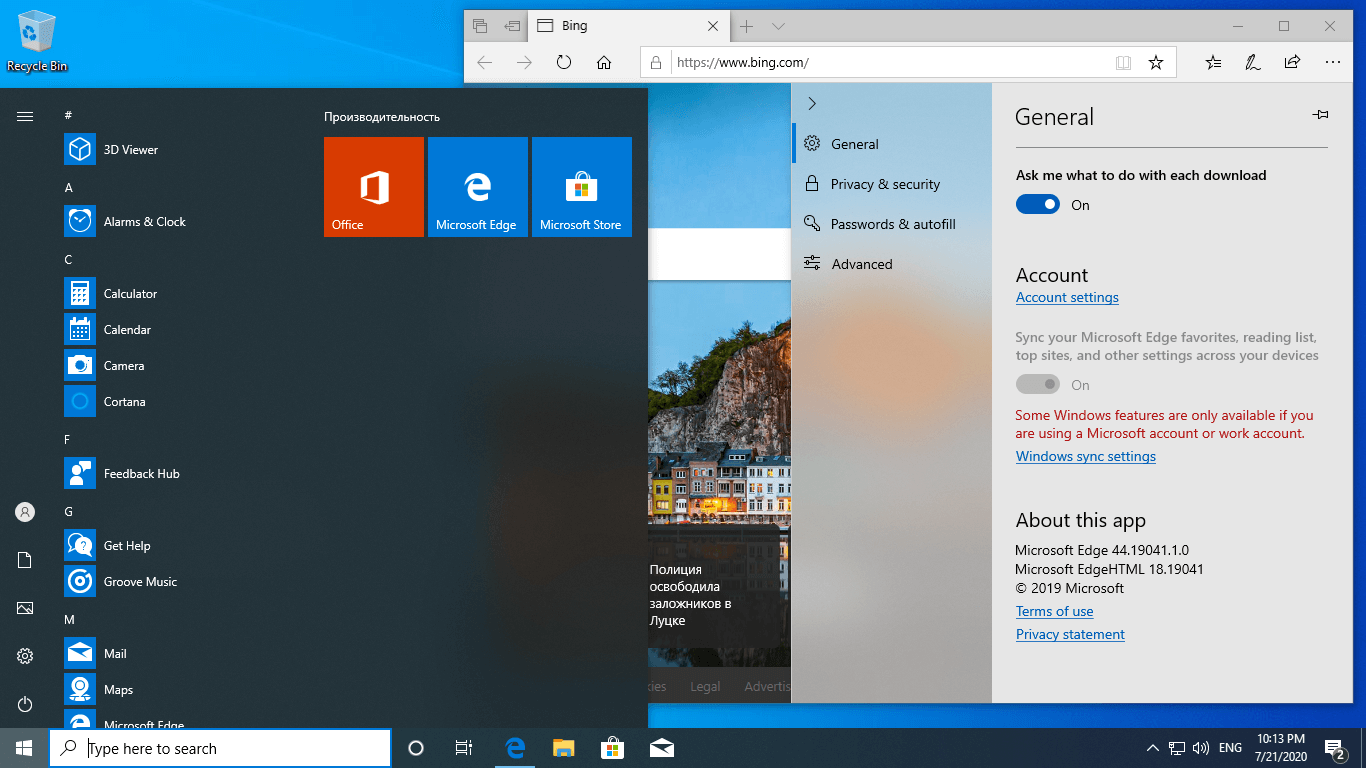Viewport: 1366px width, 768px height.
Task: Open Task View on taskbar
Action: click(464, 748)
